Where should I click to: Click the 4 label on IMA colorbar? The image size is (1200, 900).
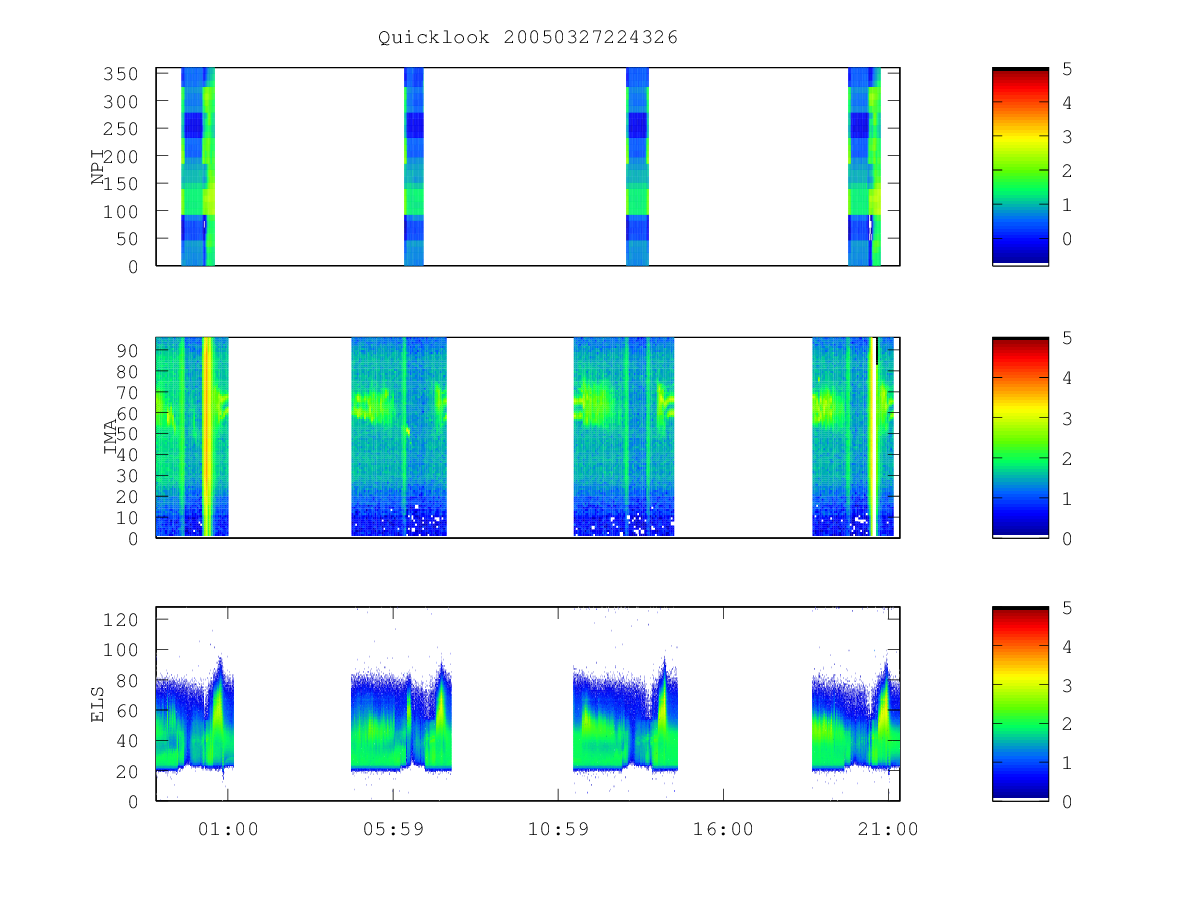coord(1067,378)
